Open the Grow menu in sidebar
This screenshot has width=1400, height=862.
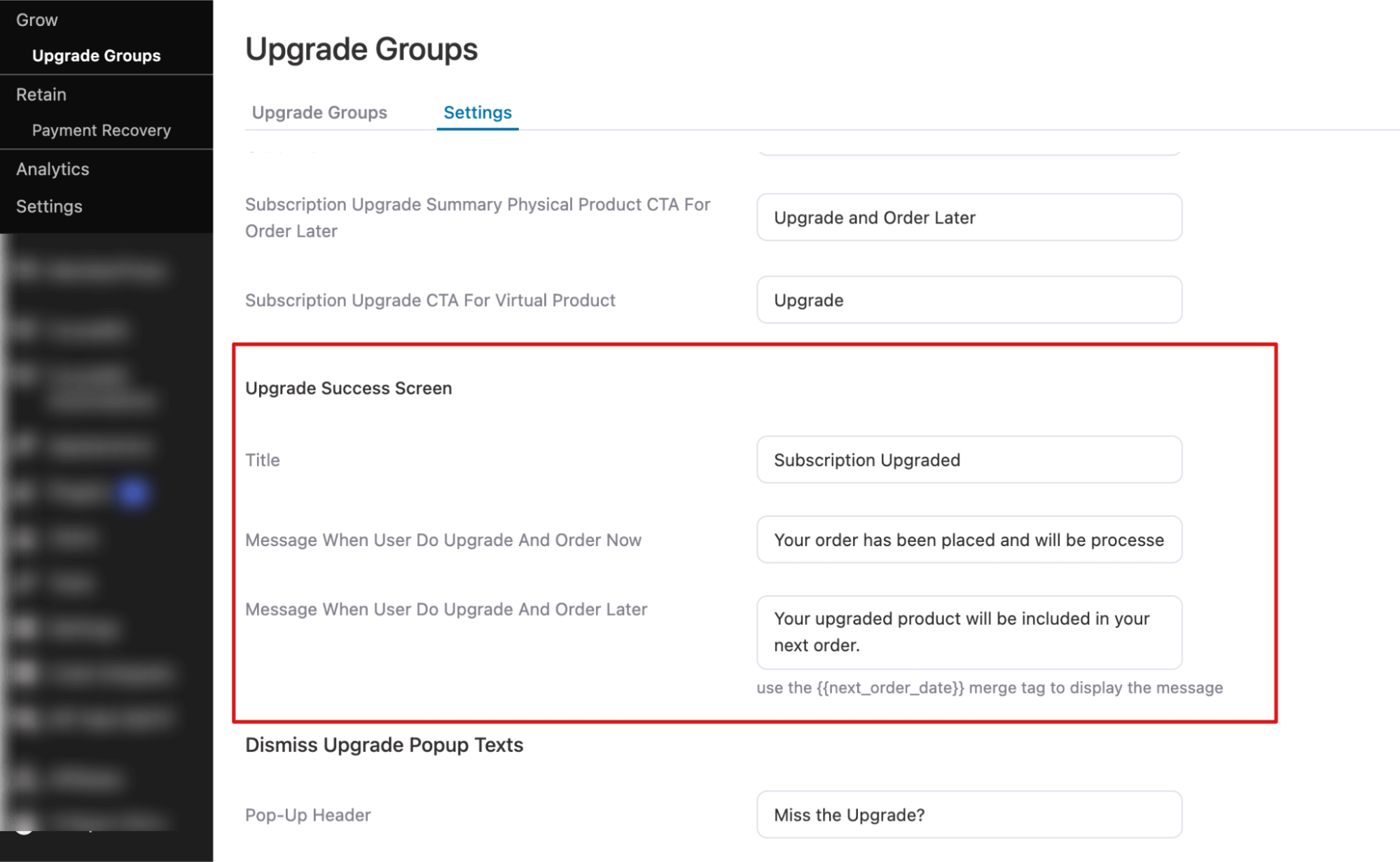tap(37, 20)
